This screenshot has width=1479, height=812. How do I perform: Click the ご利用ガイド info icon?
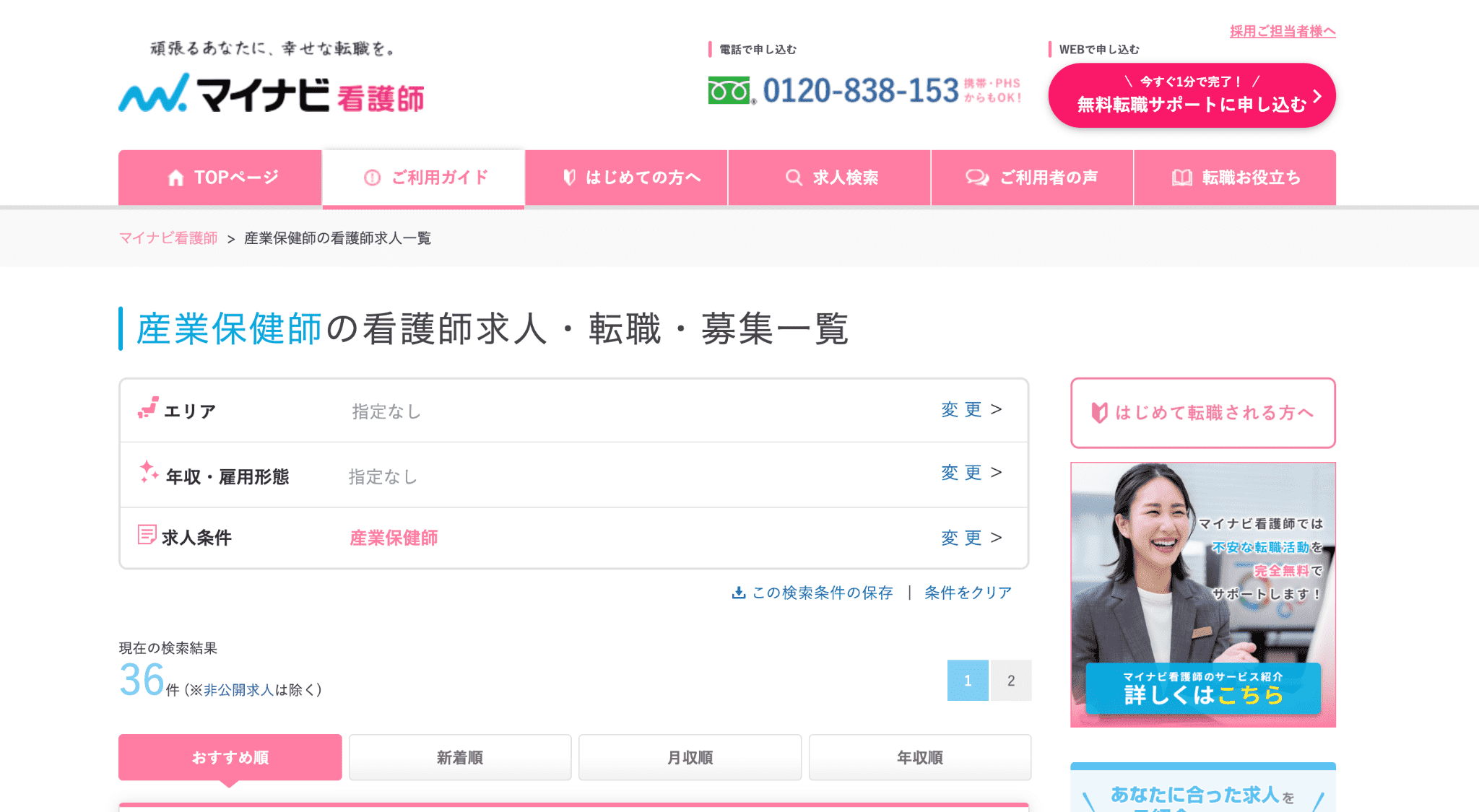pos(372,178)
